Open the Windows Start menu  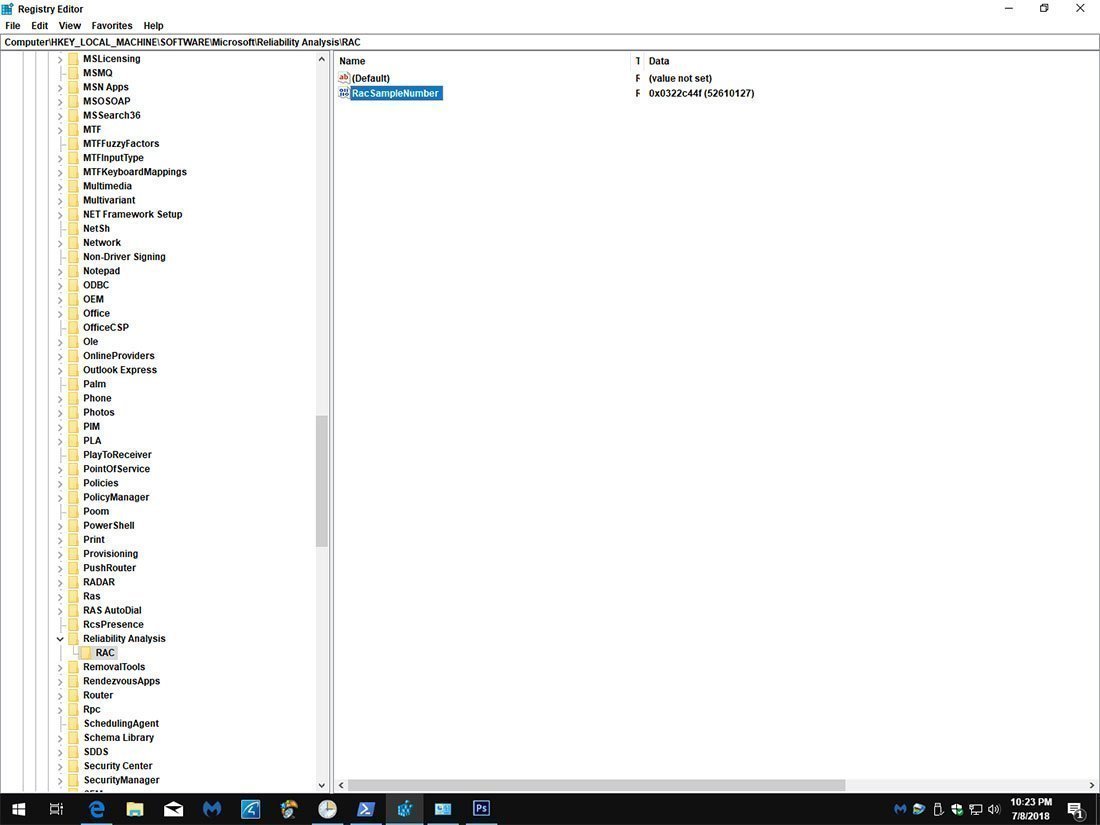[18, 809]
